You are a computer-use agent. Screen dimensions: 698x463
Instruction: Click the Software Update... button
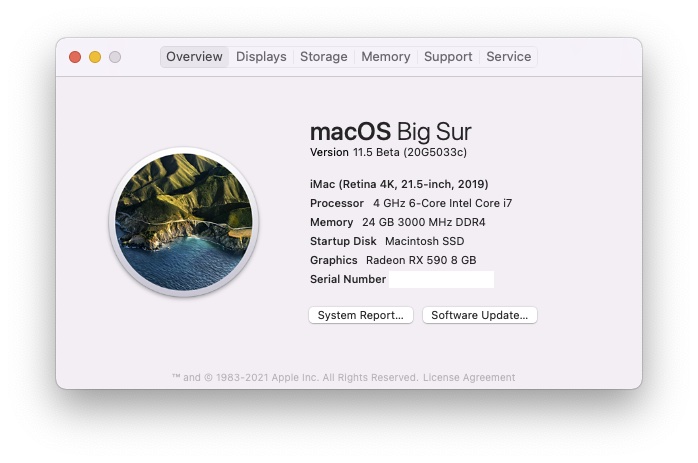(x=479, y=315)
